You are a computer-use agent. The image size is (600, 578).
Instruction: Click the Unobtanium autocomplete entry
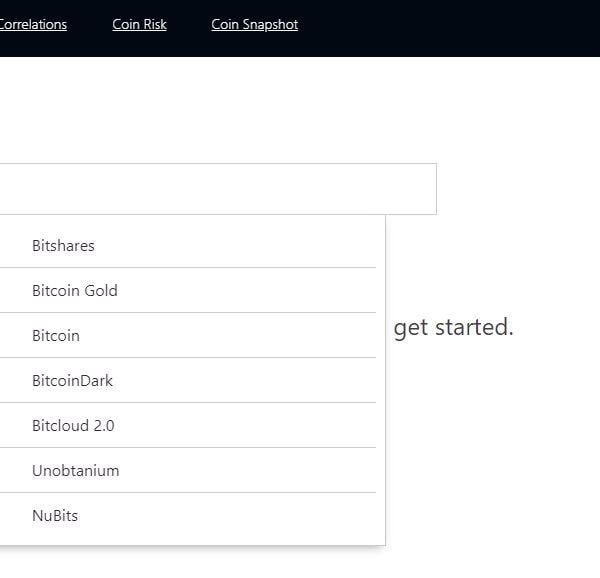(75, 470)
